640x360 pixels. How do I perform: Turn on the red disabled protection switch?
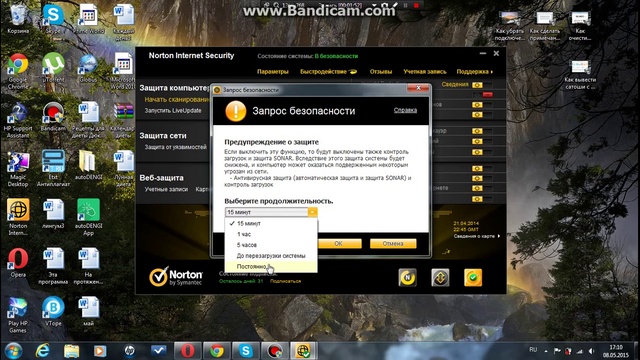point(482,95)
